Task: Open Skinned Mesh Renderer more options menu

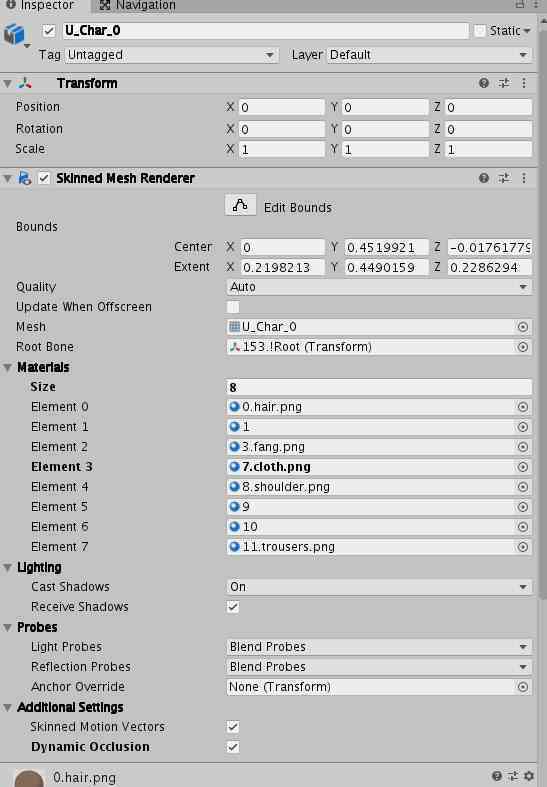Action: click(524, 178)
